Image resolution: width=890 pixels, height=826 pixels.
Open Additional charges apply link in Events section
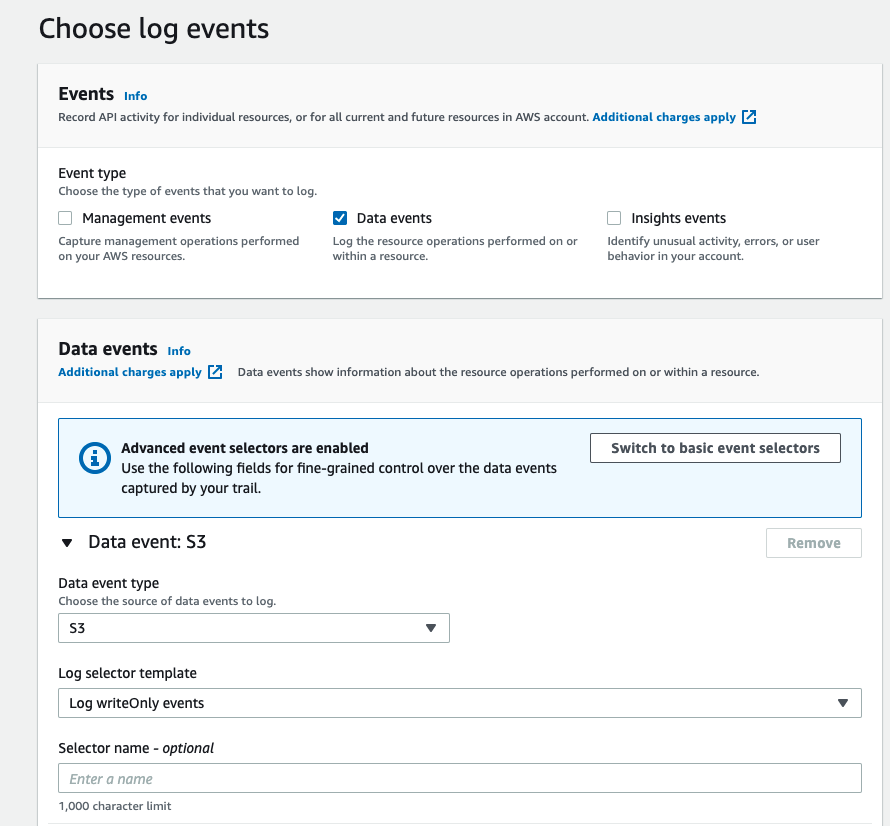(664, 117)
